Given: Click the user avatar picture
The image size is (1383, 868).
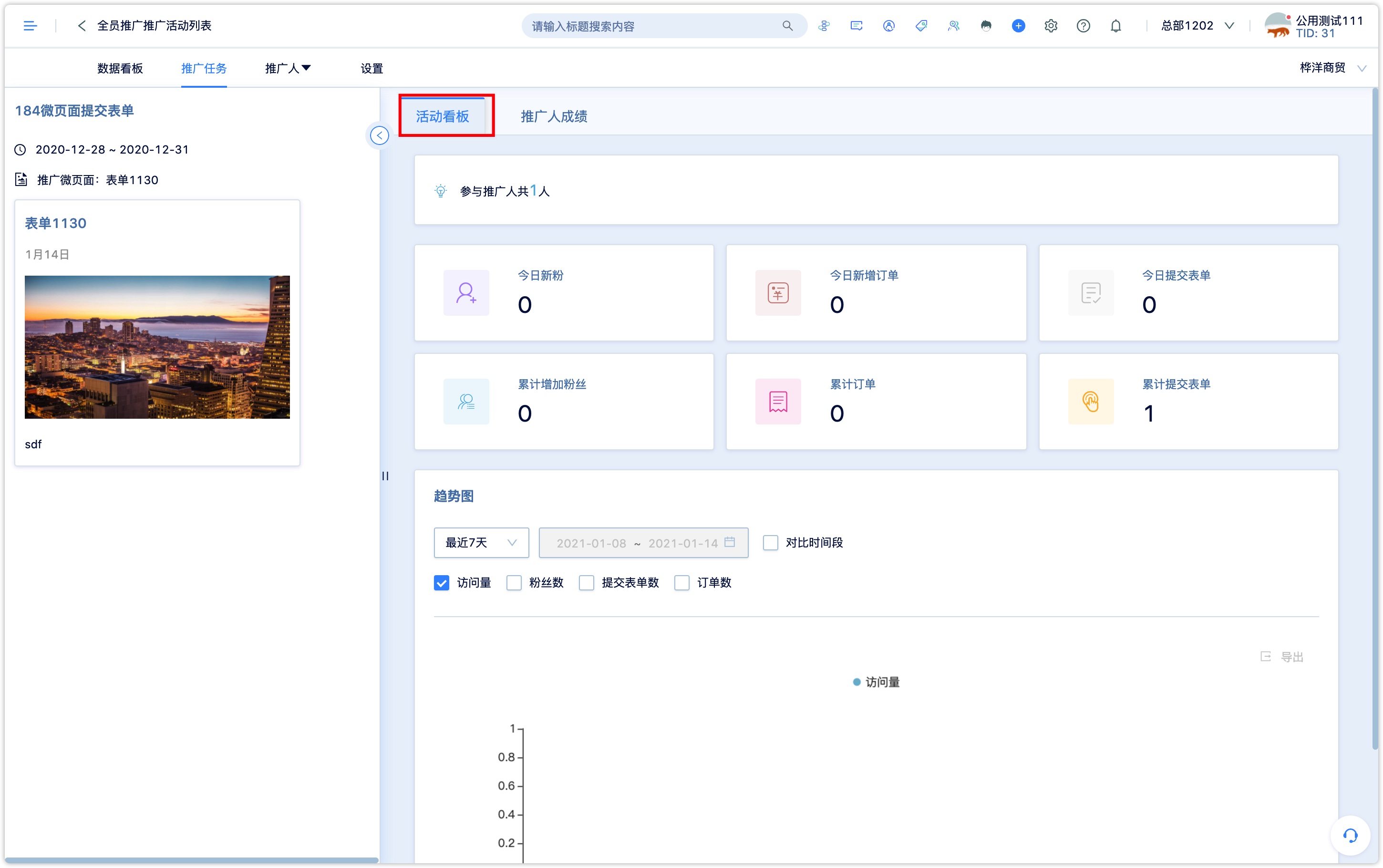Looking at the screenshot, I should point(1278,26).
